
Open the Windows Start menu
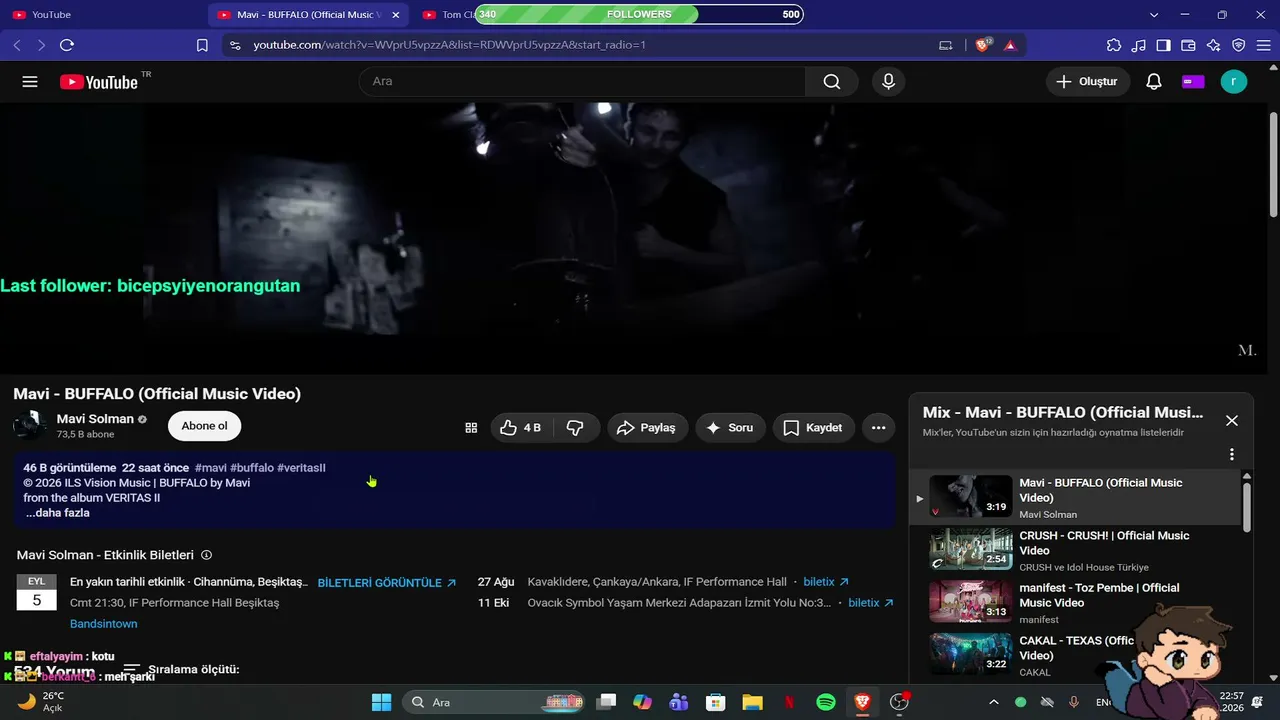pos(381,702)
